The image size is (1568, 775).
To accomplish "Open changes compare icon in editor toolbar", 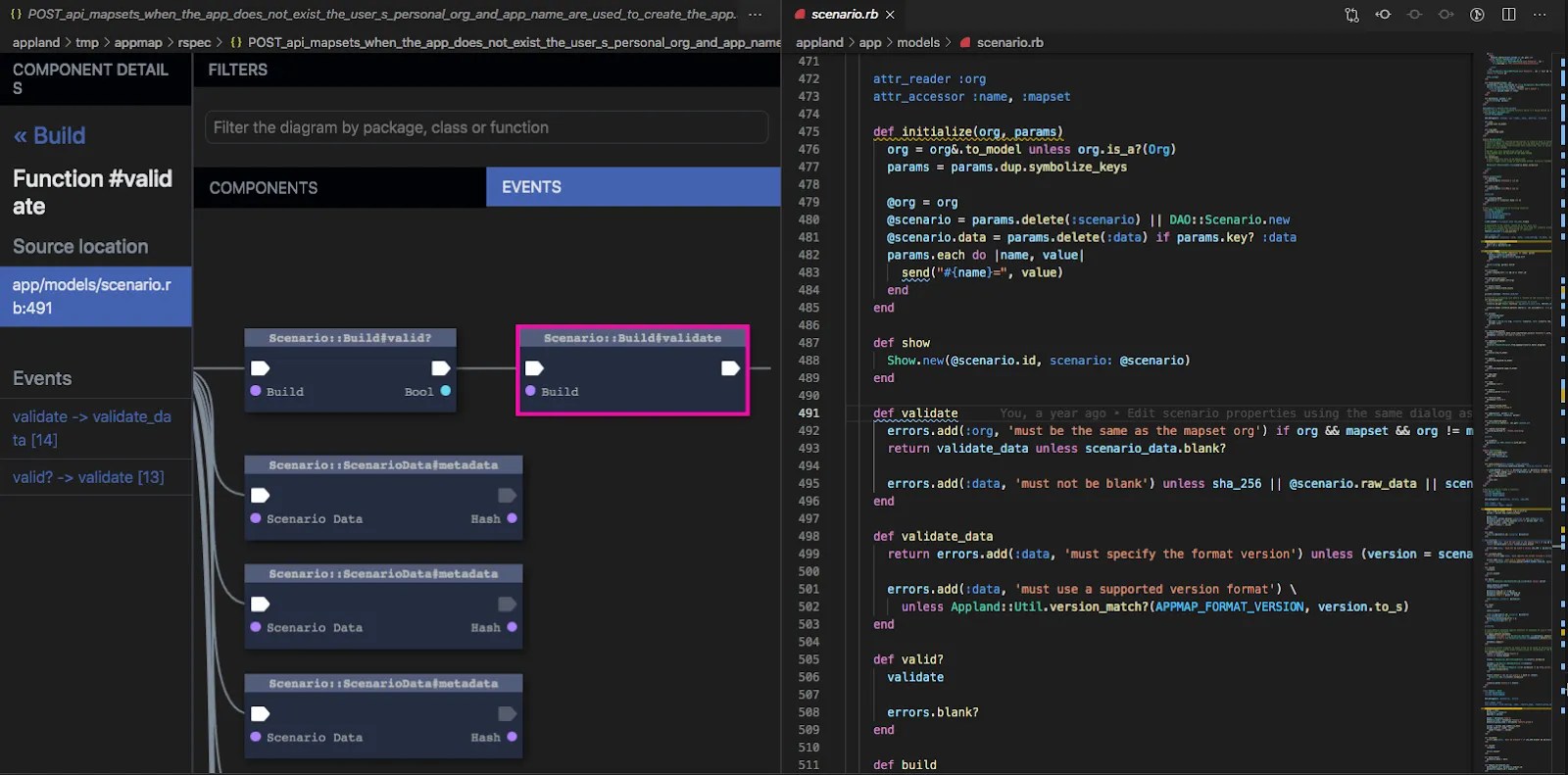I will tap(1351, 15).
